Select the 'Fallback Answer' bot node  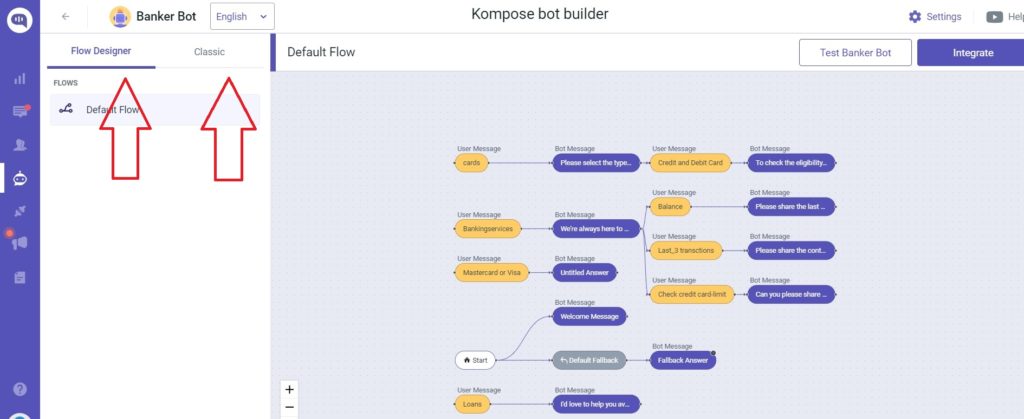tap(682, 360)
